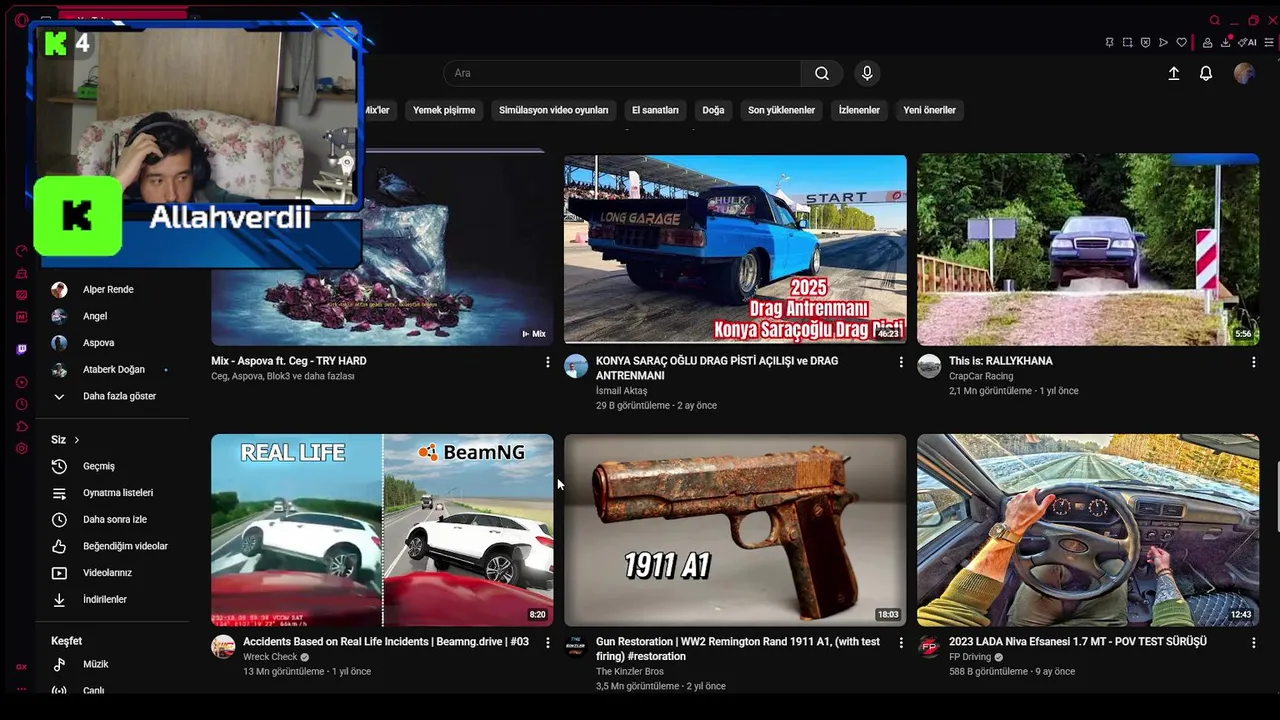Select 'Simülasyon video oyunları' filter chip
The width and height of the screenshot is (1280, 720).
click(x=553, y=110)
